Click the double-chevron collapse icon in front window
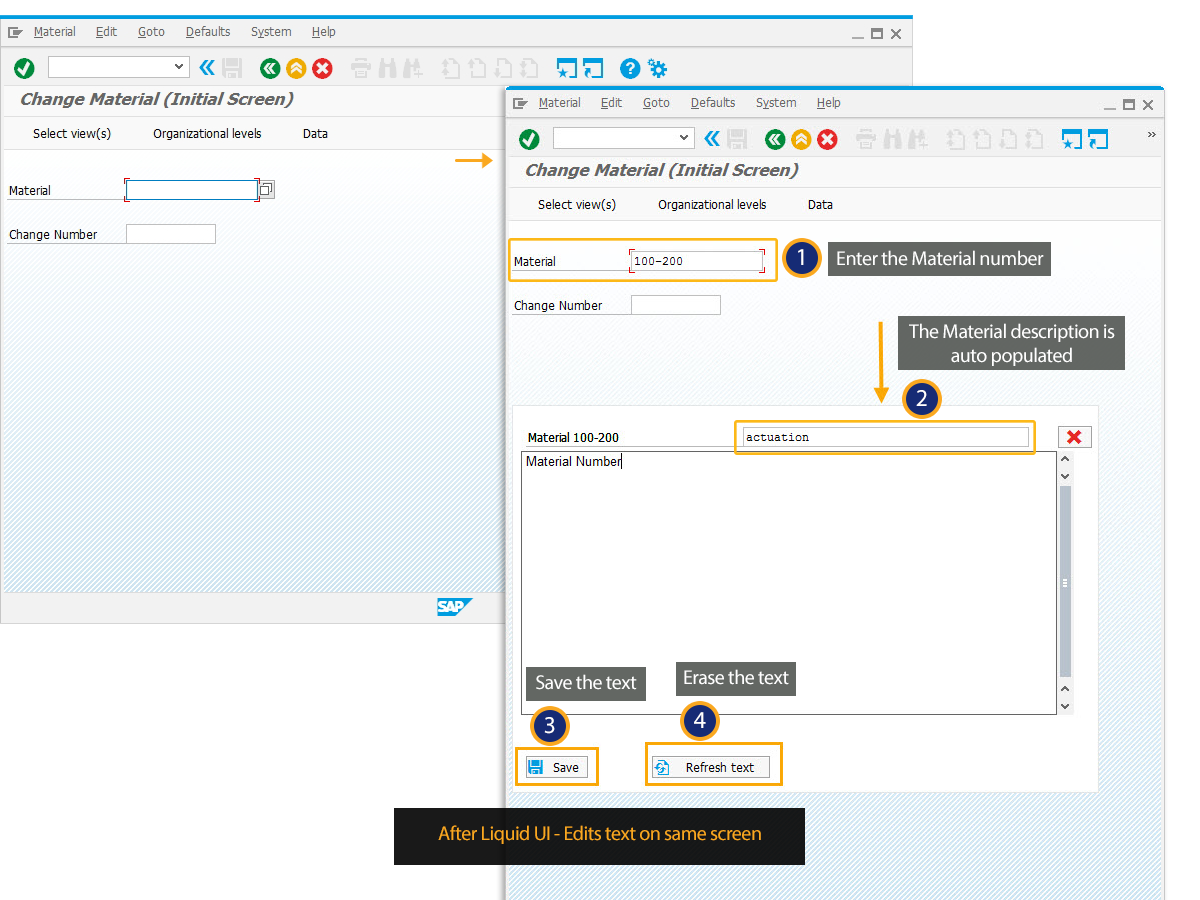The width and height of the screenshot is (1200, 900). [x=712, y=139]
